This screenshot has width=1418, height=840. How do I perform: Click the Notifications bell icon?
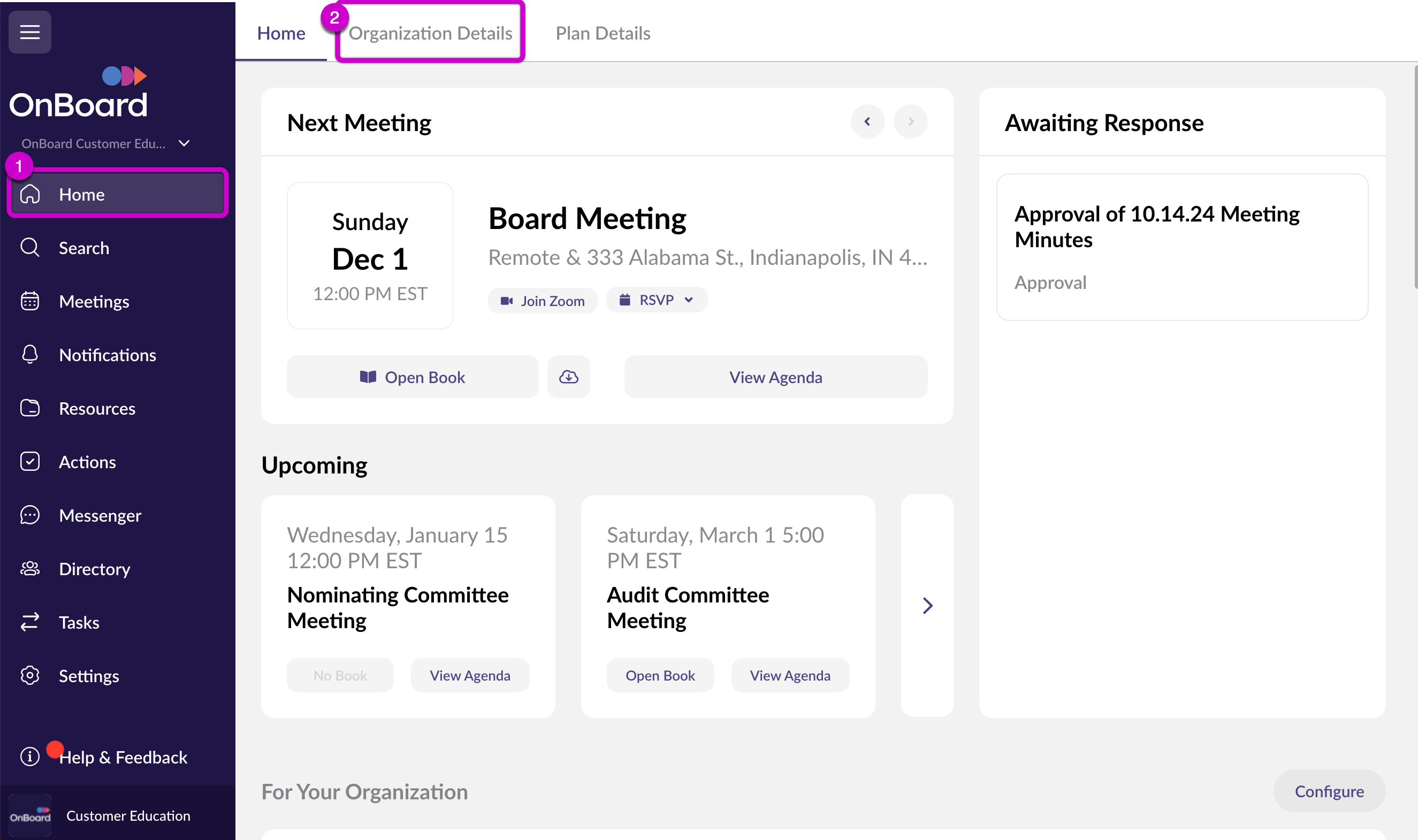[x=30, y=354]
